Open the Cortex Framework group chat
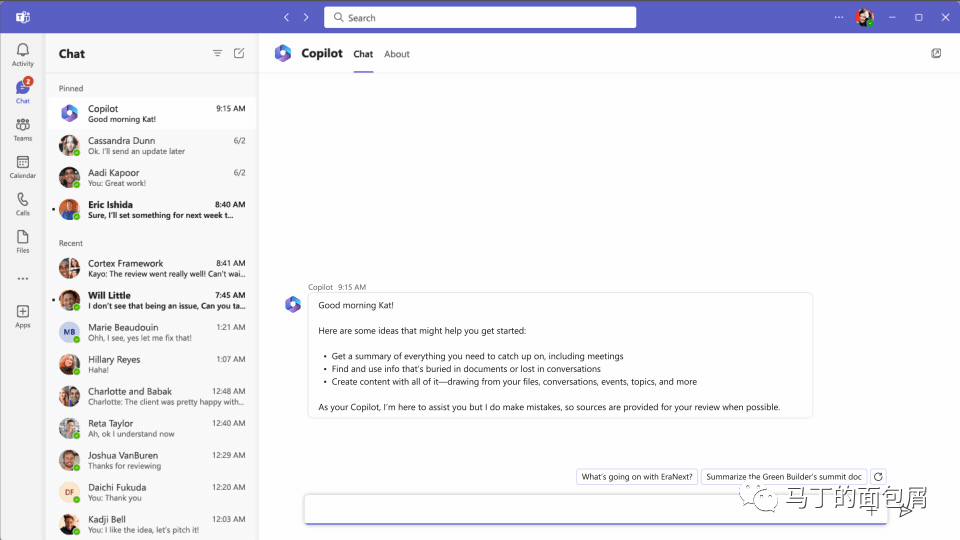The height and width of the screenshot is (540, 960). [152, 268]
